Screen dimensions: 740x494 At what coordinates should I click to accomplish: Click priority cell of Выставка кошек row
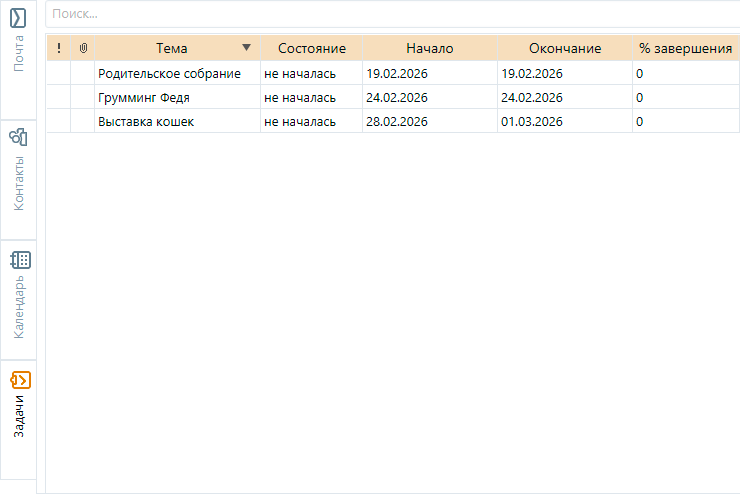[x=59, y=122]
